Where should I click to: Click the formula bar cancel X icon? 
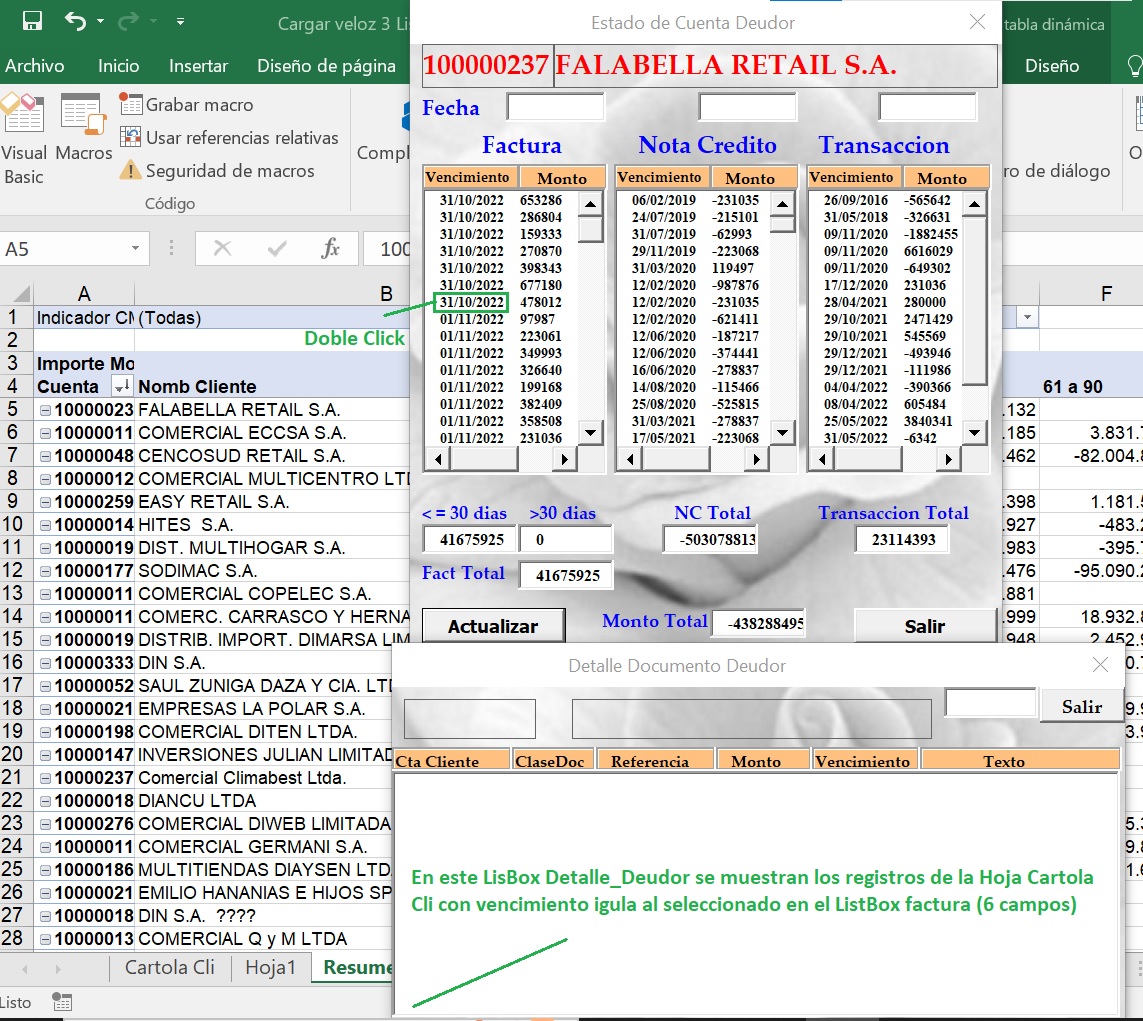(222, 249)
